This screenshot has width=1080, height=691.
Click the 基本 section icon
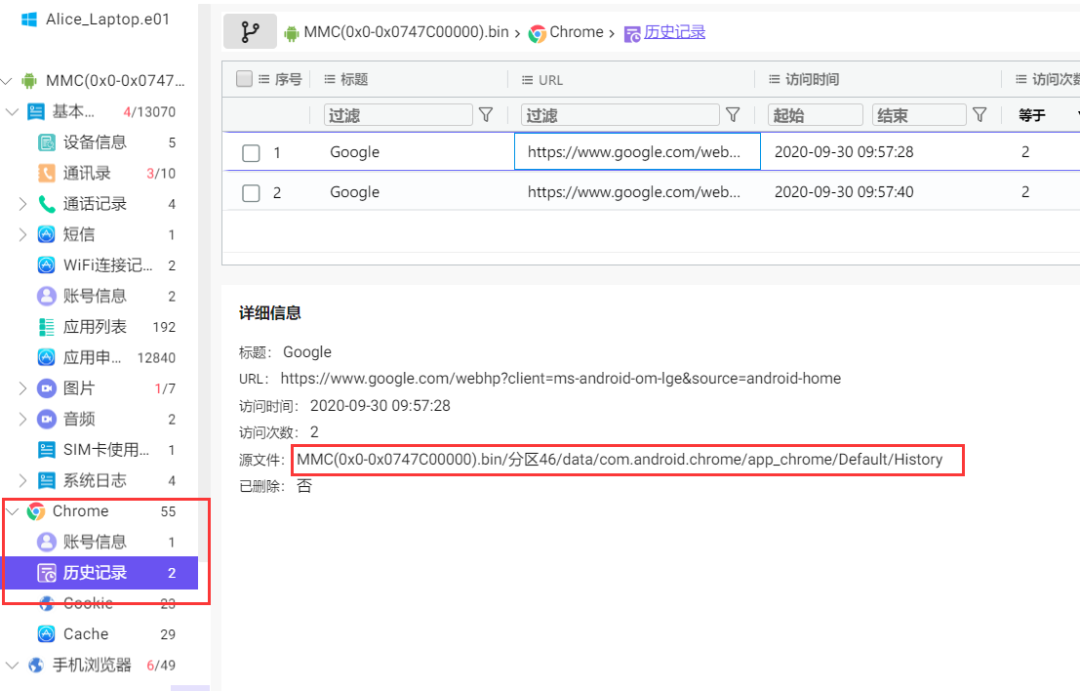(36, 112)
